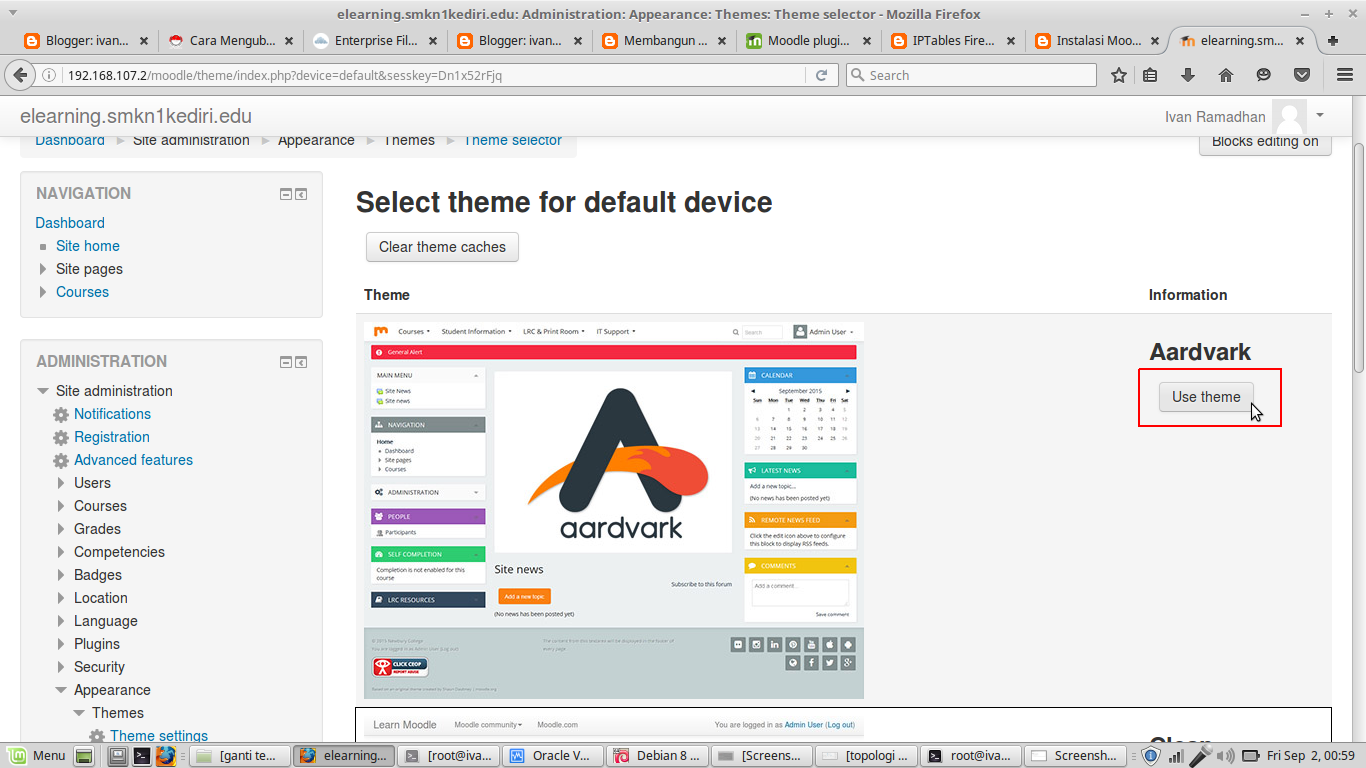Click the gear icon beside Theme settings
Image resolution: width=1366 pixels, height=768 pixels.
pos(96,735)
